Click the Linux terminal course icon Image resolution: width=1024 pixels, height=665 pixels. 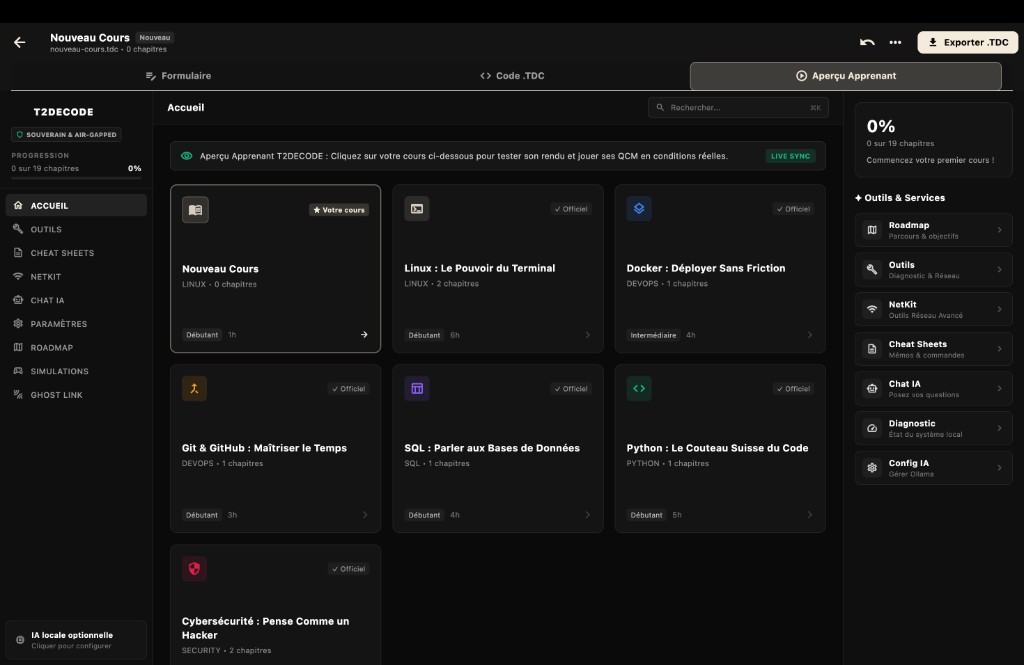click(417, 208)
